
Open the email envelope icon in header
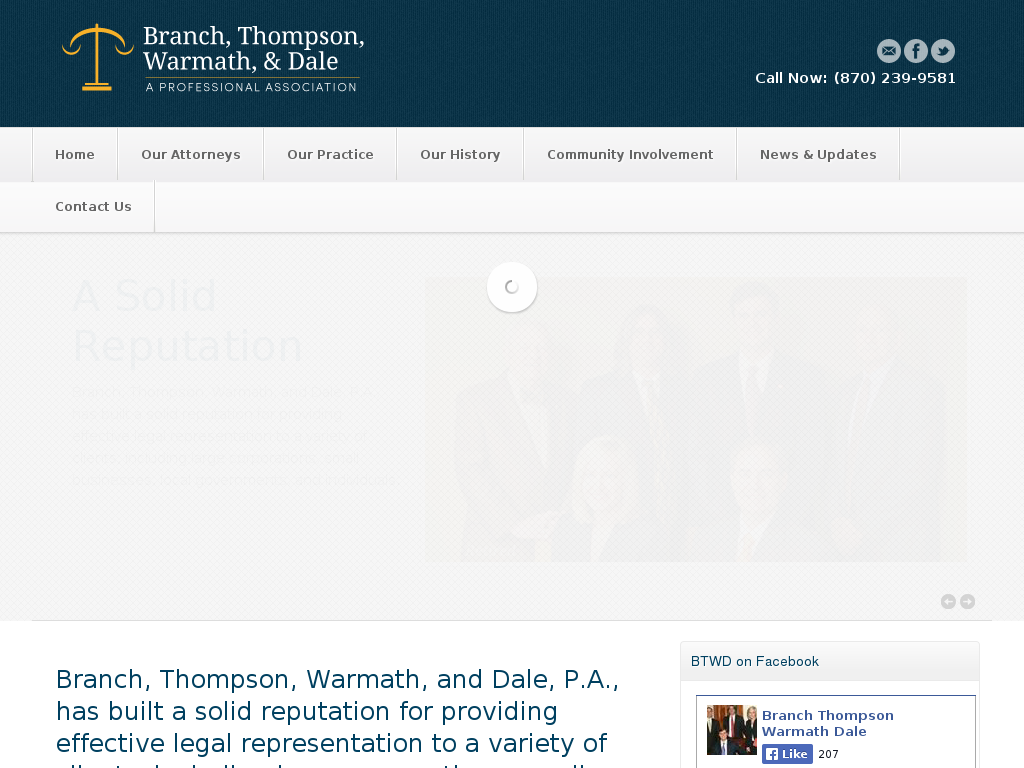coord(888,51)
